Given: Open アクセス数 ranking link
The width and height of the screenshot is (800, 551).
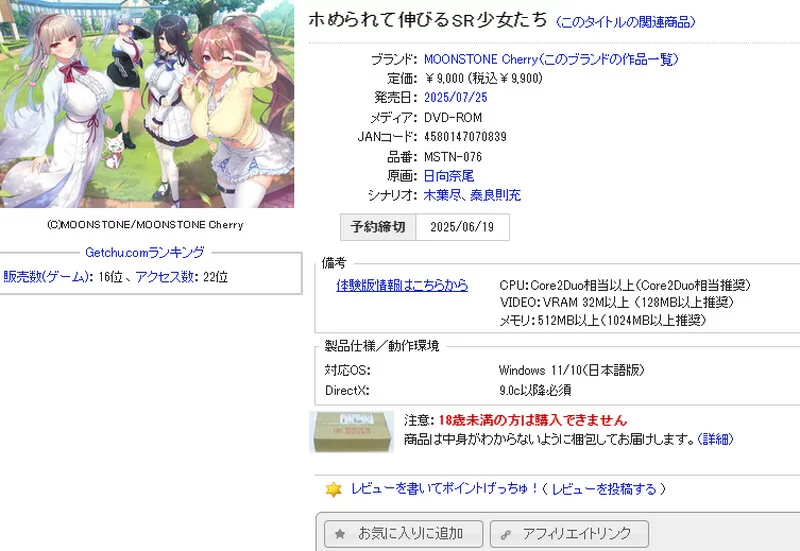Looking at the screenshot, I should click(164, 277).
